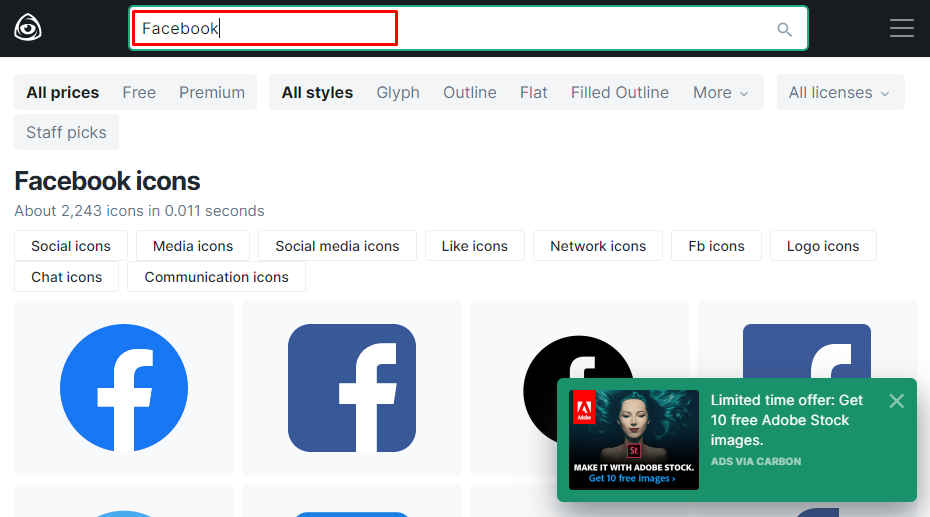Filter by Filled Outline style

point(620,92)
